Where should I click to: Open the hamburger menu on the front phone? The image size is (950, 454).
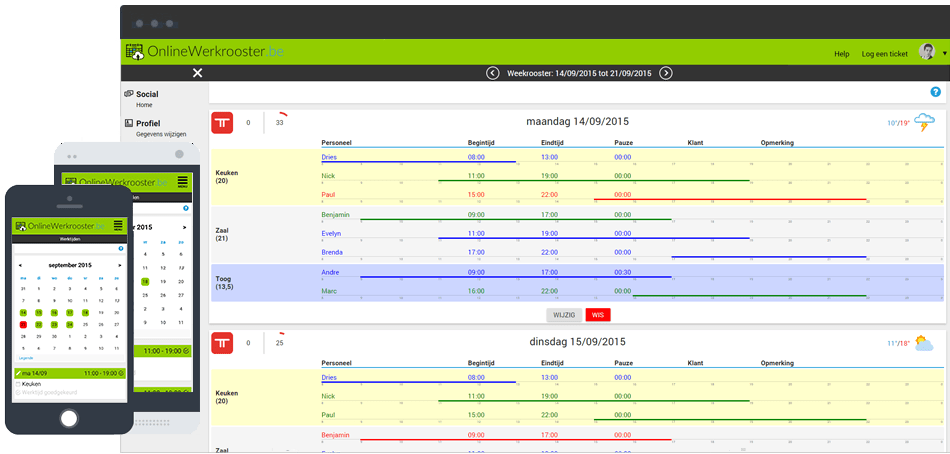pyautogui.click(x=118, y=226)
